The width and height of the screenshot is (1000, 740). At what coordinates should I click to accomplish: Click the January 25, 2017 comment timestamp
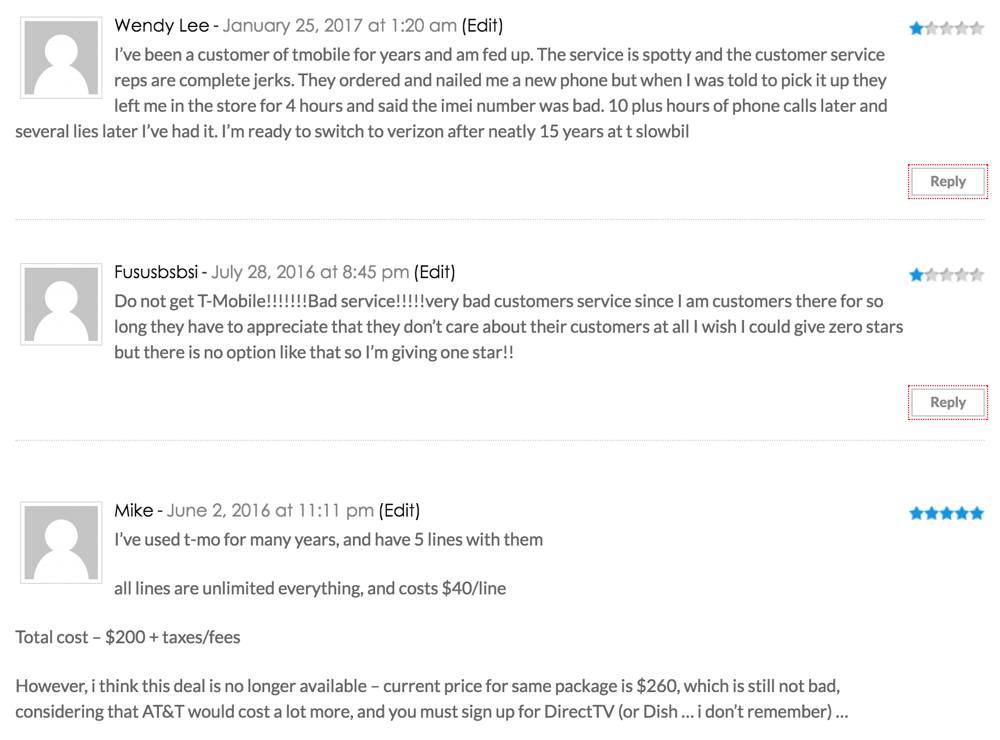point(339,26)
